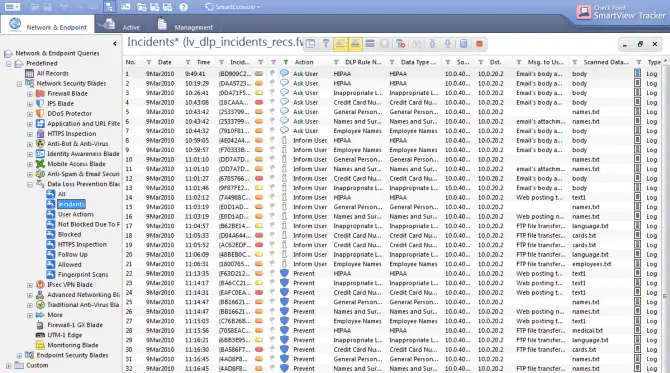
Task: Expand the IPsec VPN Blade node
Action: click(x=29, y=285)
